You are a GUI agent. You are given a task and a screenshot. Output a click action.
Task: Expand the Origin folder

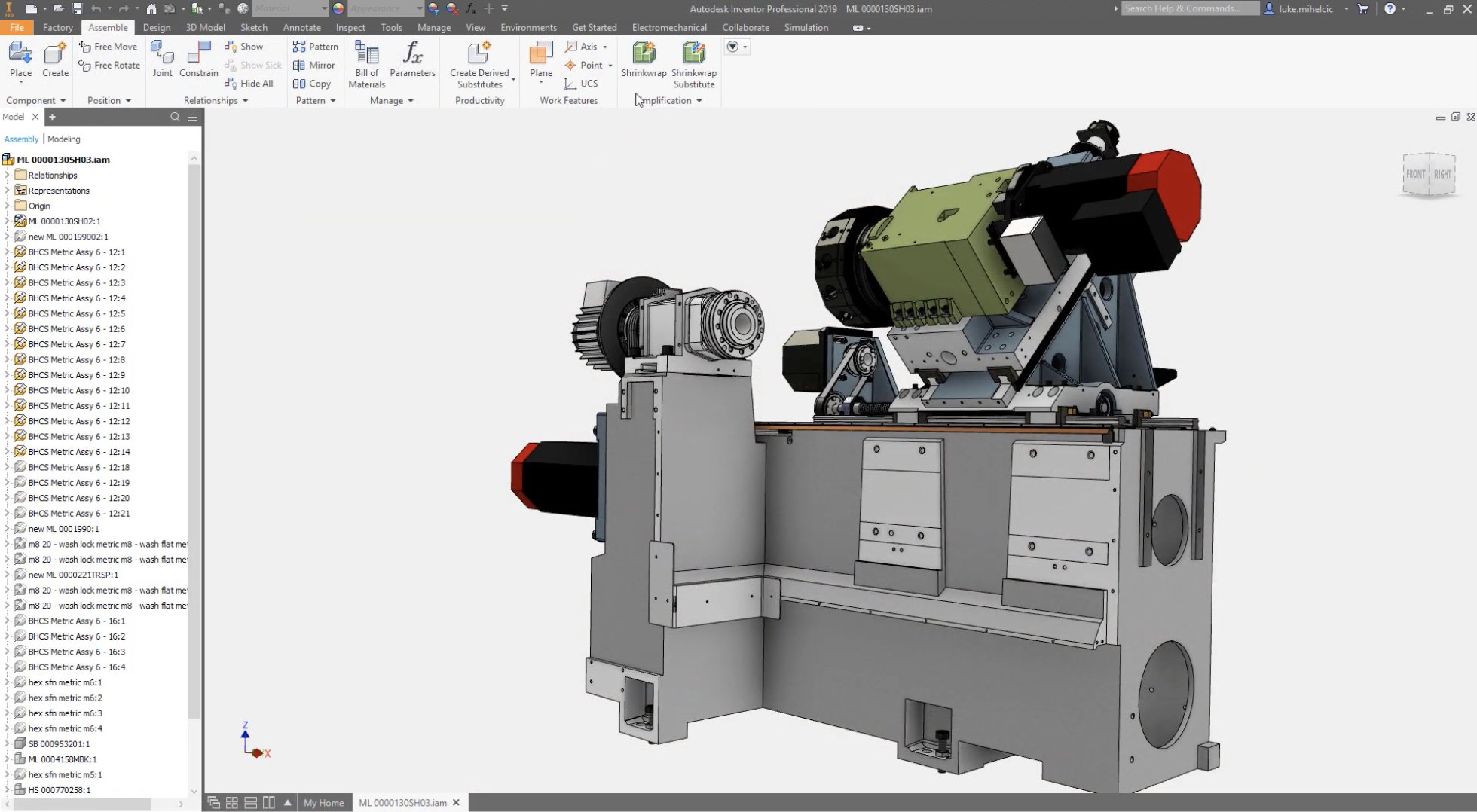[8, 206]
